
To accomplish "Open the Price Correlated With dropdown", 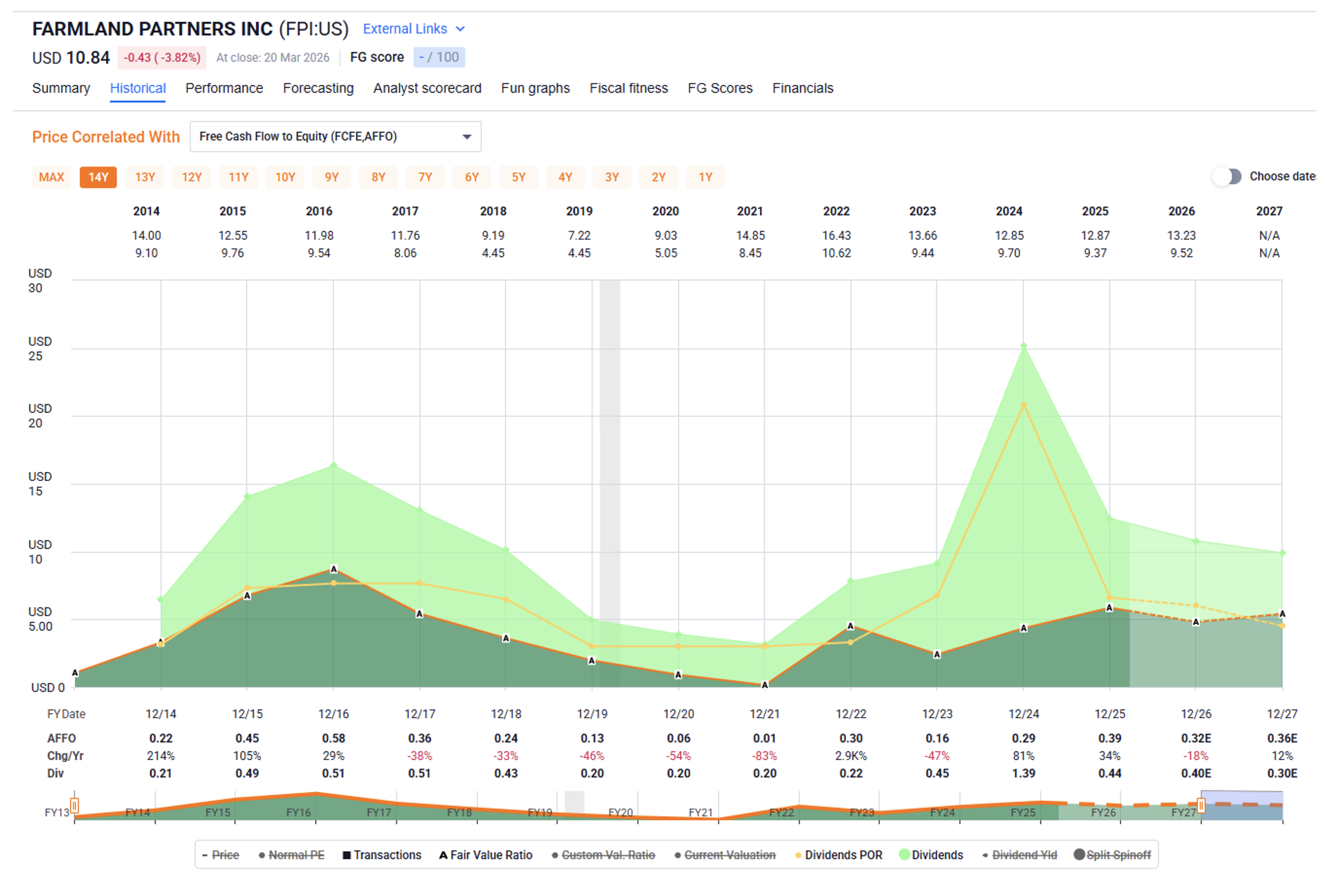I will coord(335,136).
